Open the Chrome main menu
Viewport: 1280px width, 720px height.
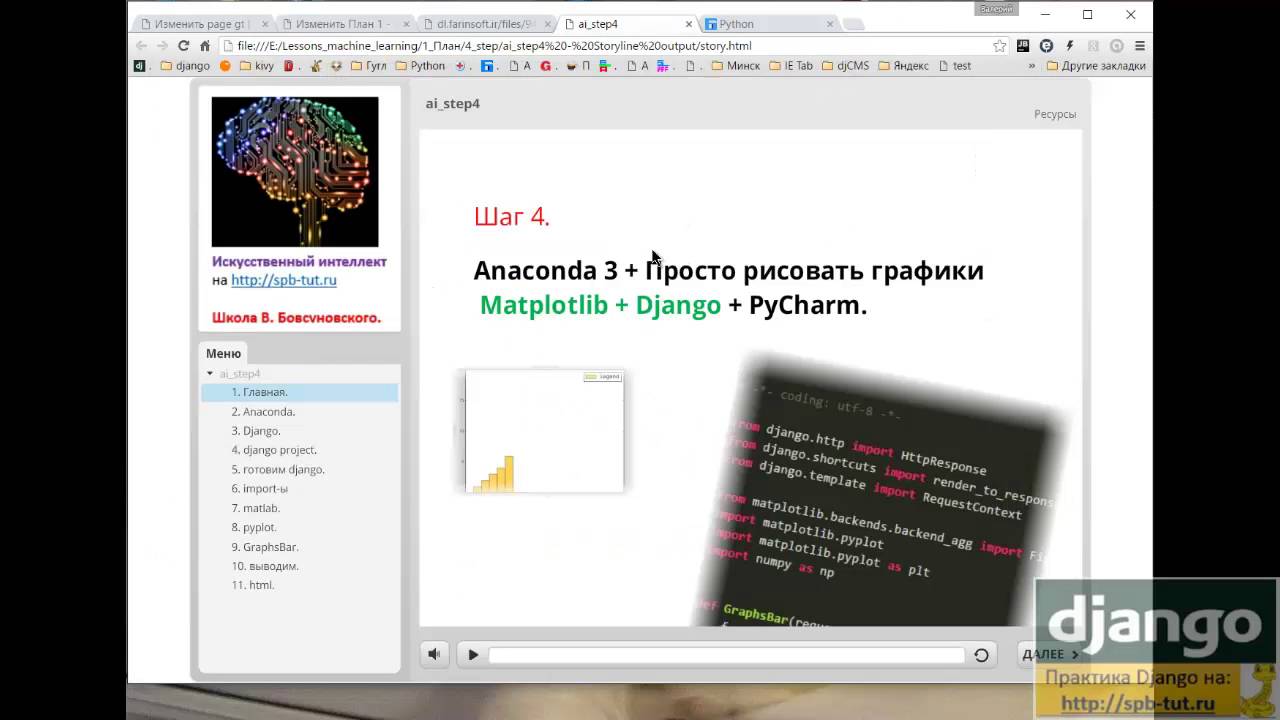click(1140, 46)
